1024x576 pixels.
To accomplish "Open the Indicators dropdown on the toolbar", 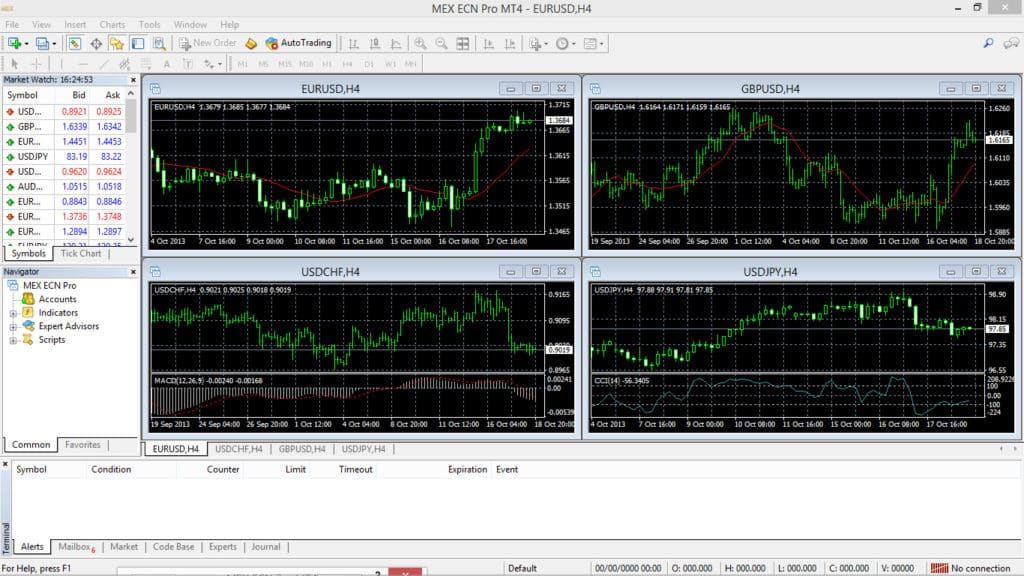I will click(x=536, y=43).
